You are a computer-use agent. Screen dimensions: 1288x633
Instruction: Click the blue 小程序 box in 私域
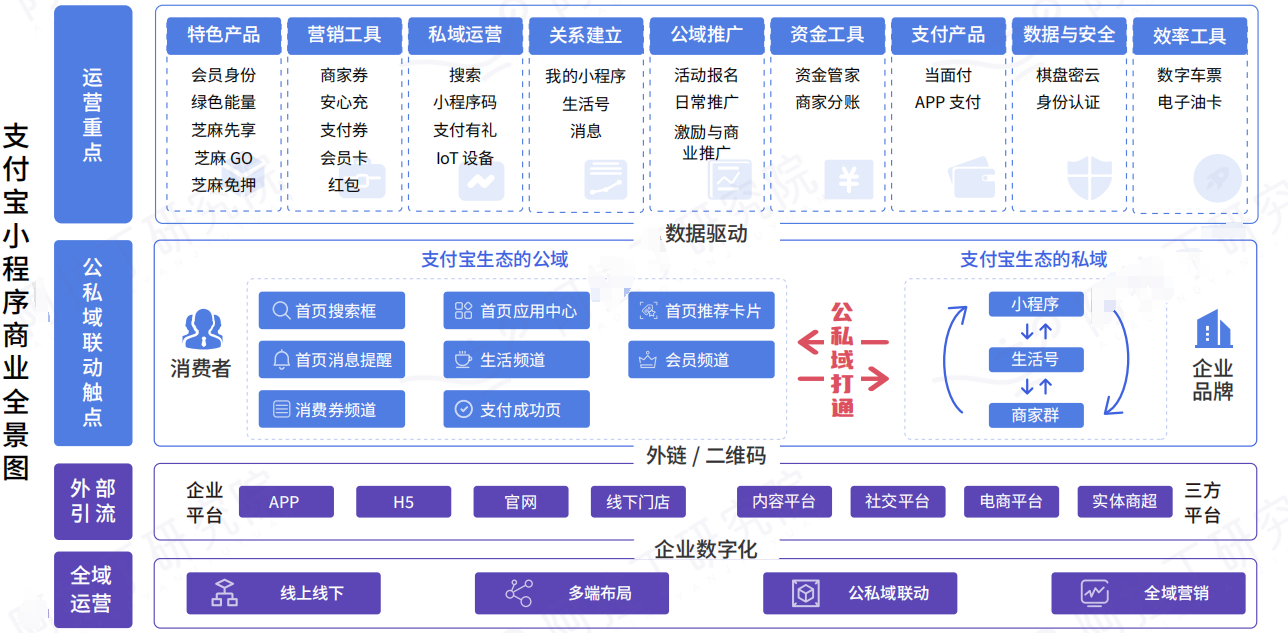coord(1036,304)
